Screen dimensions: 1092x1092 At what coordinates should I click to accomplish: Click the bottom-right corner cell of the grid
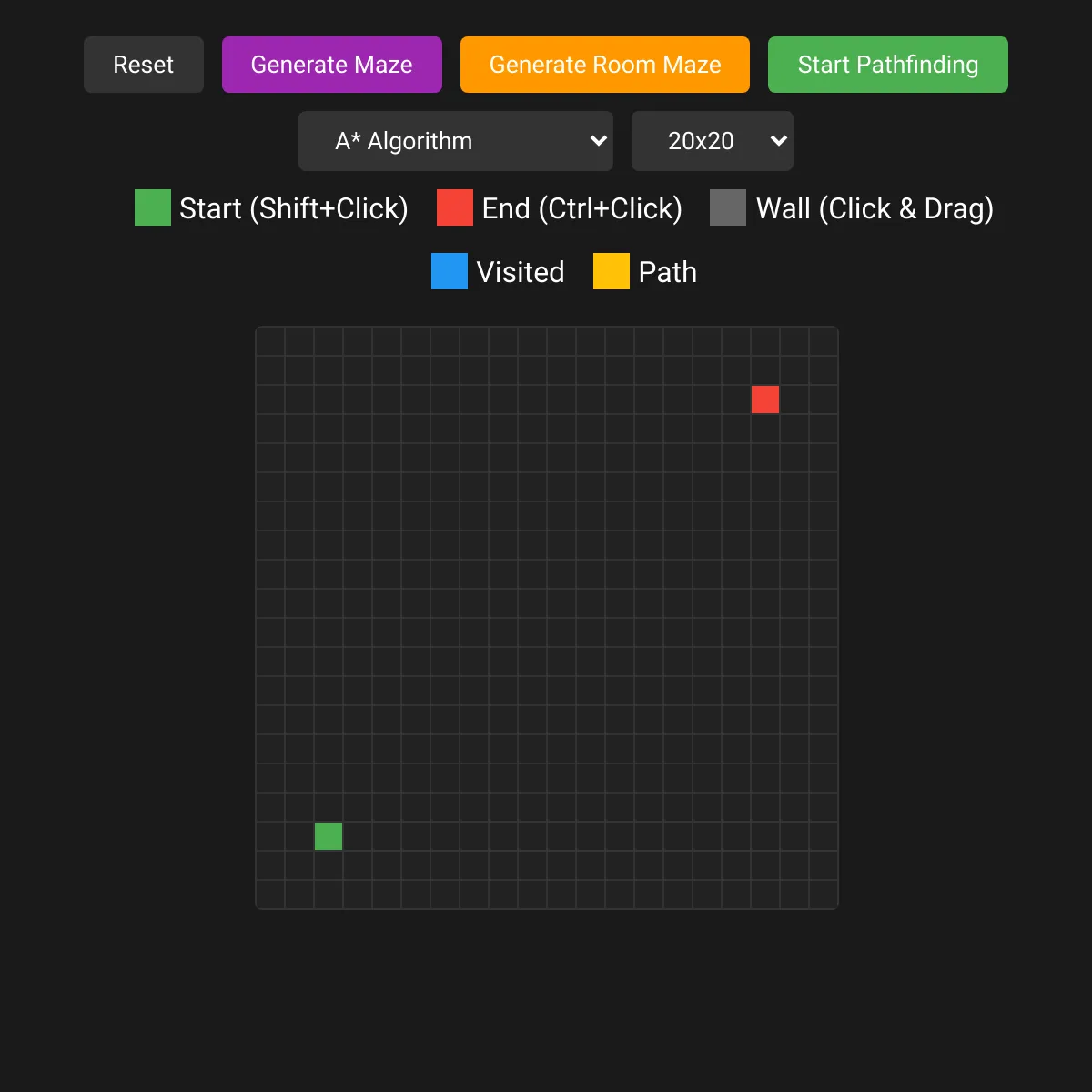click(824, 895)
